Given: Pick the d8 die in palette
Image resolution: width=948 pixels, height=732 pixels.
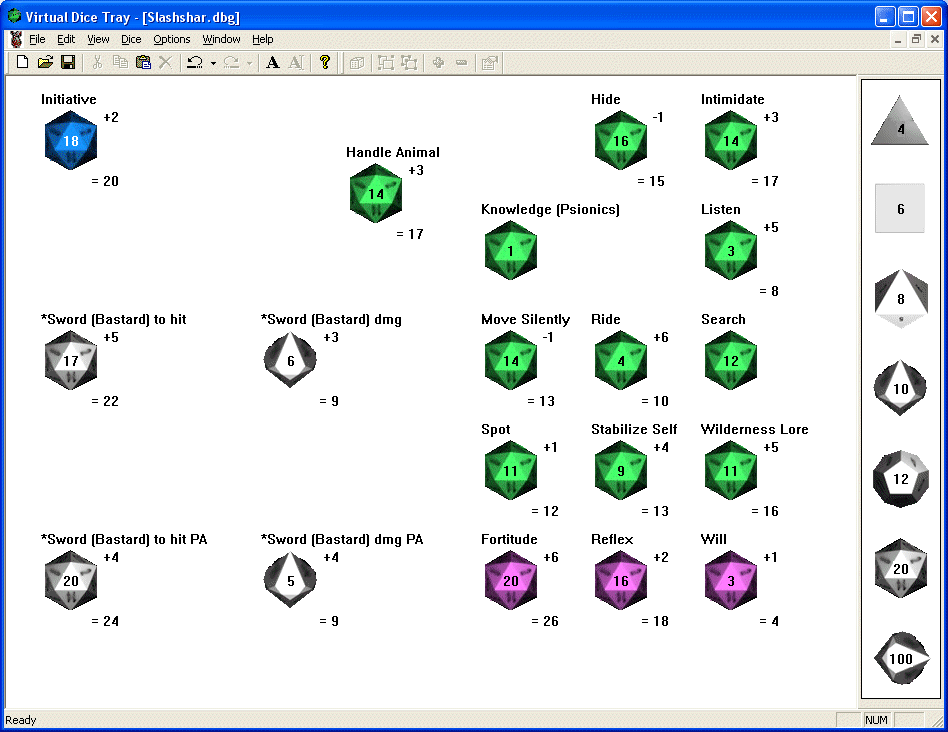Looking at the screenshot, I should pos(901,299).
